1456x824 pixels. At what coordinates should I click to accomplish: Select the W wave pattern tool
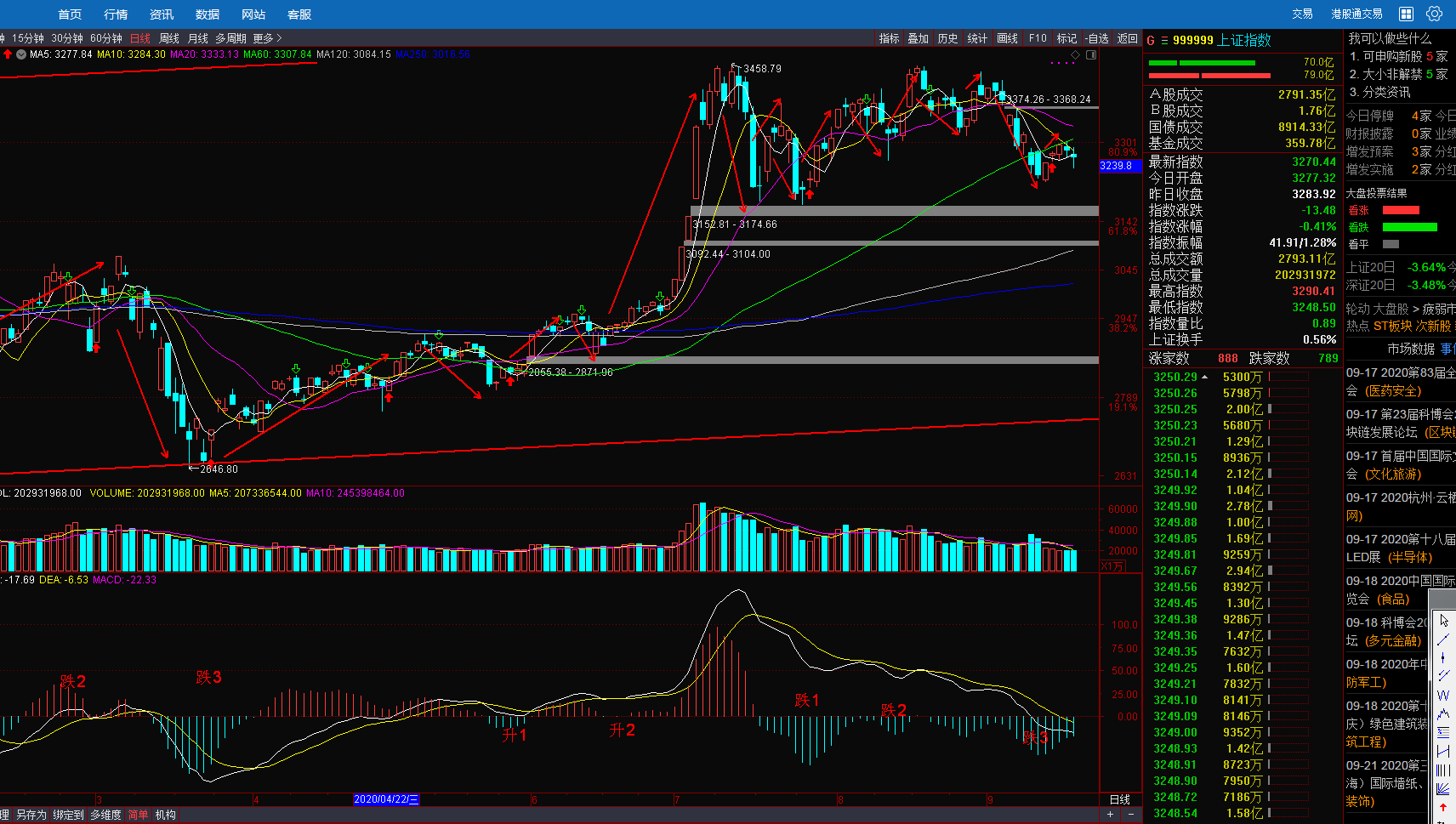[x=1443, y=695]
